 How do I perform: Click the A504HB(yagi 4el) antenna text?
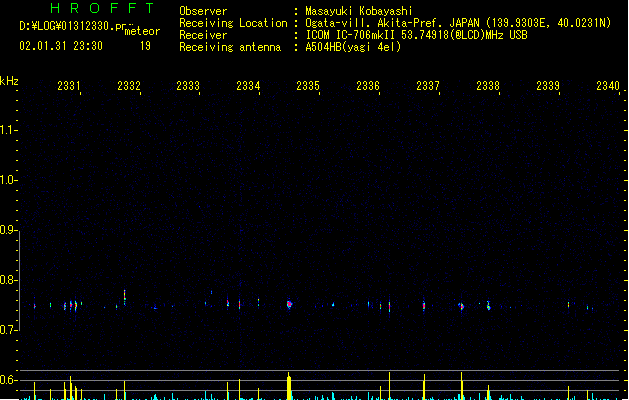pyautogui.click(x=353, y=47)
